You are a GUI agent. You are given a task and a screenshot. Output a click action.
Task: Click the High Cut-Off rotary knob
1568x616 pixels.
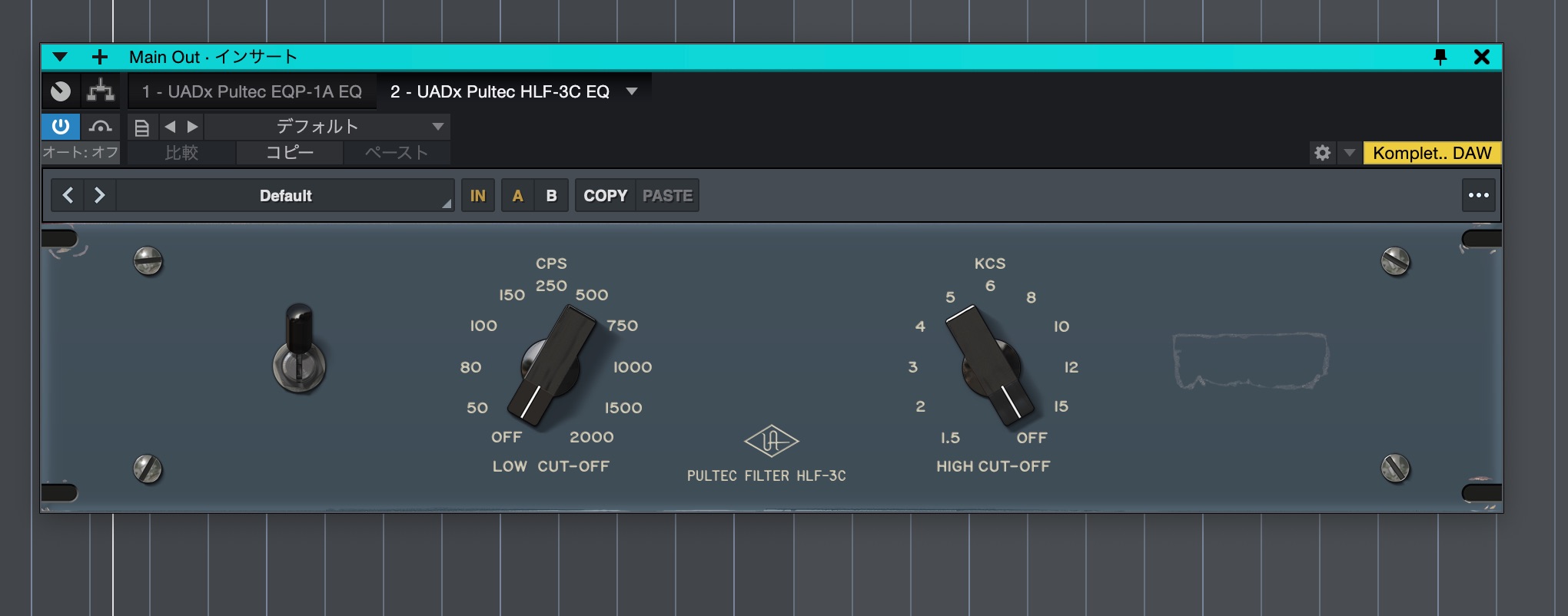[991, 366]
